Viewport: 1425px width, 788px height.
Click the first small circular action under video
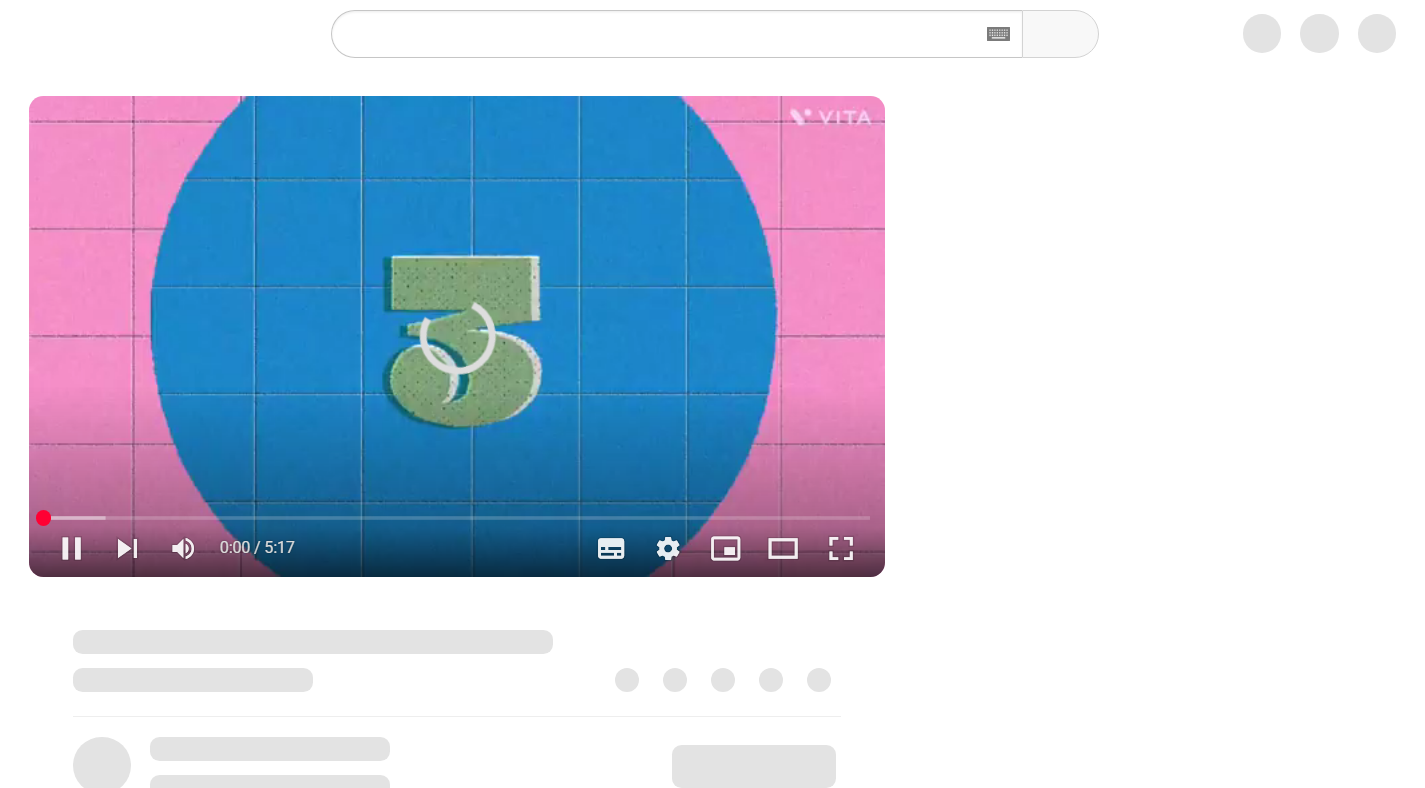pos(627,680)
